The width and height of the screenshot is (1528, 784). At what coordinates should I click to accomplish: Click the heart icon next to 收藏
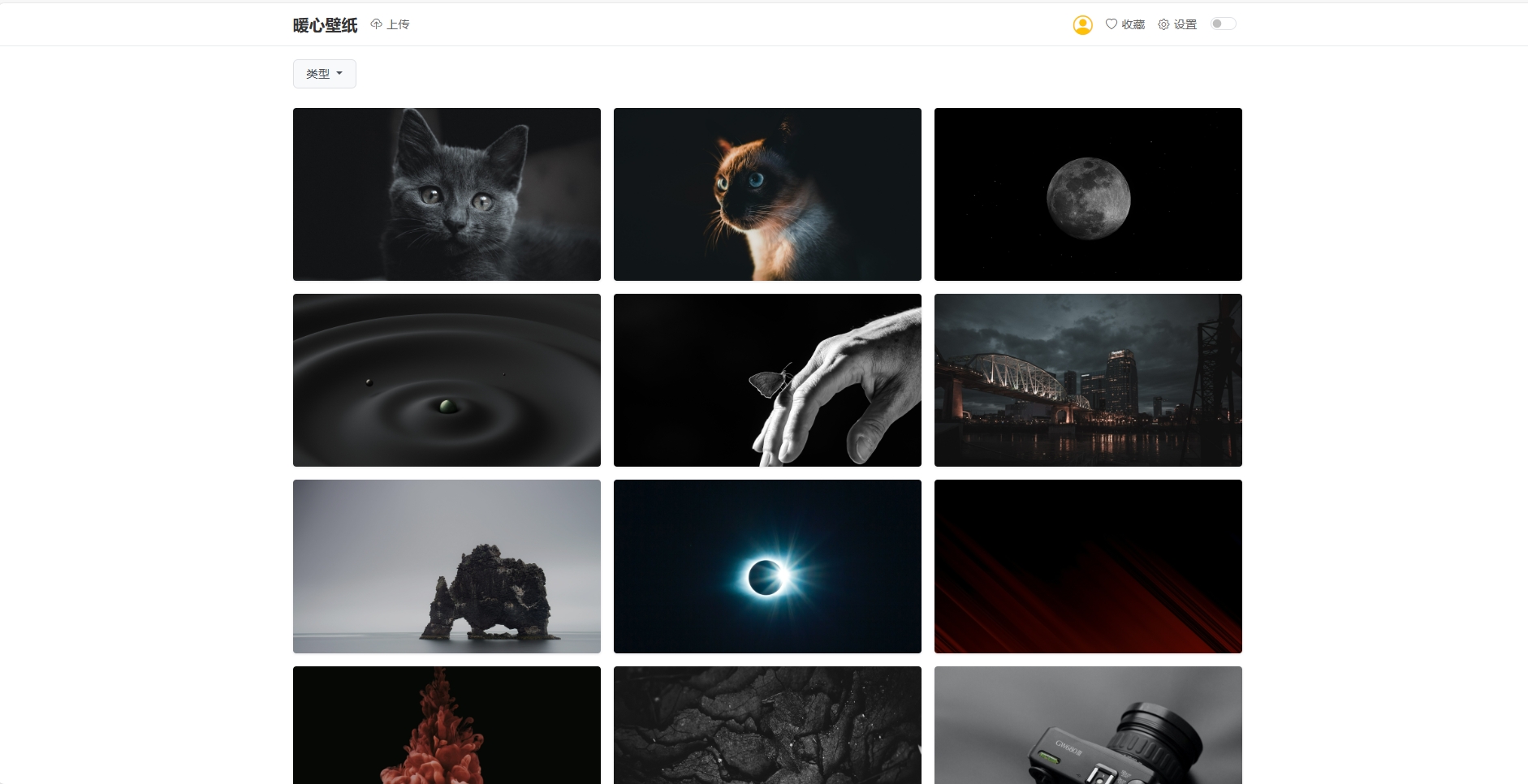(1111, 24)
